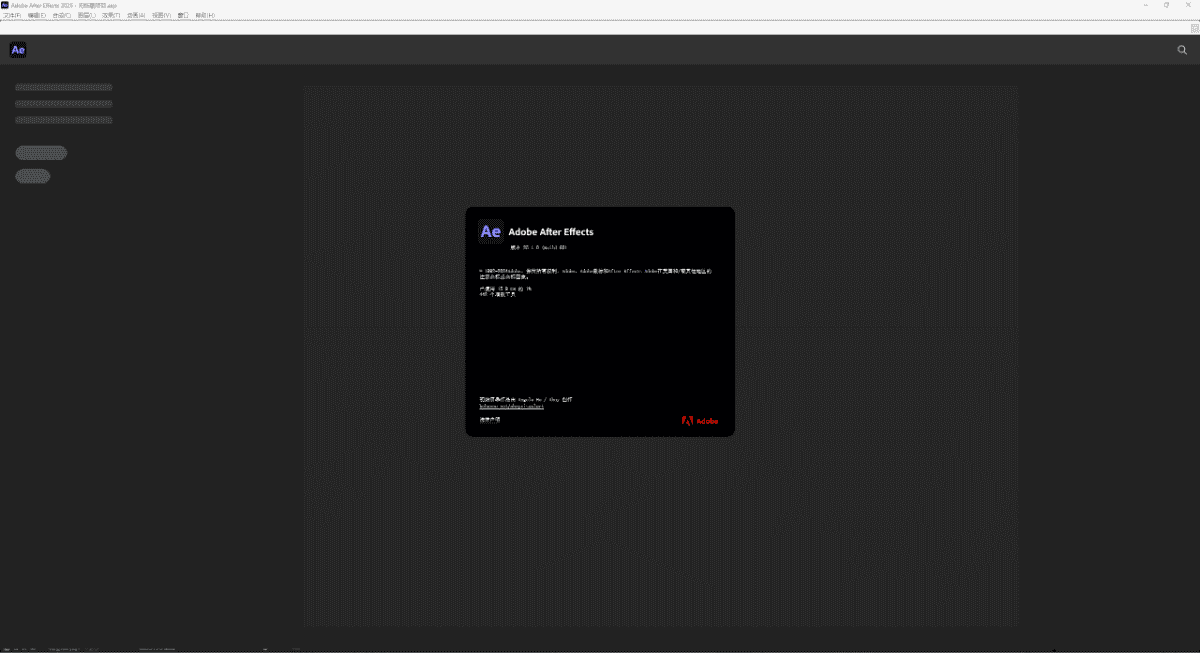Open the 编辑(E) menu
Image resolution: width=1200 pixels, height=653 pixels.
tap(36, 16)
